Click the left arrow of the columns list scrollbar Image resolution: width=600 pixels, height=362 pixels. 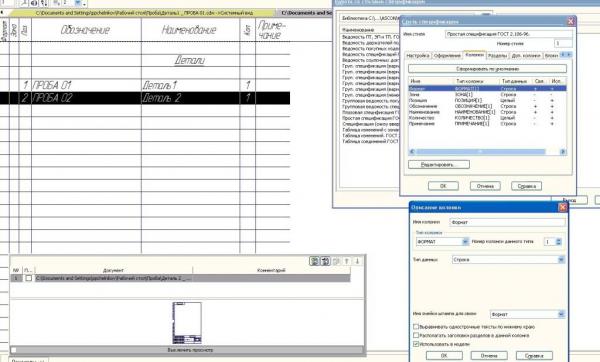[x=412, y=152]
